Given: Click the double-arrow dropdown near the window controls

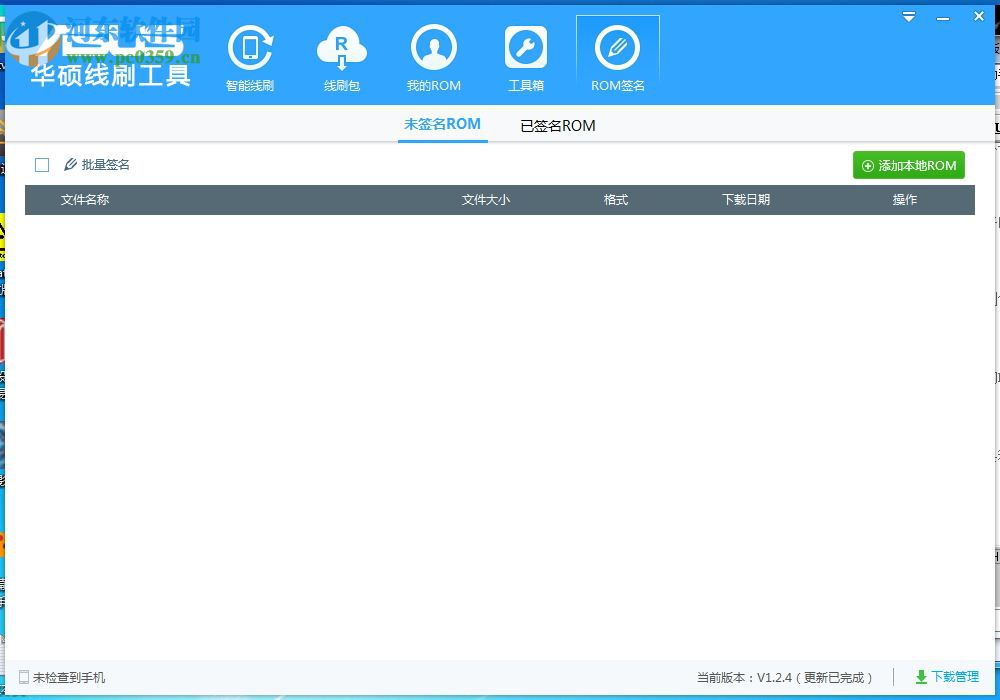Looking at the screenshot, I should tap(908, 16).
